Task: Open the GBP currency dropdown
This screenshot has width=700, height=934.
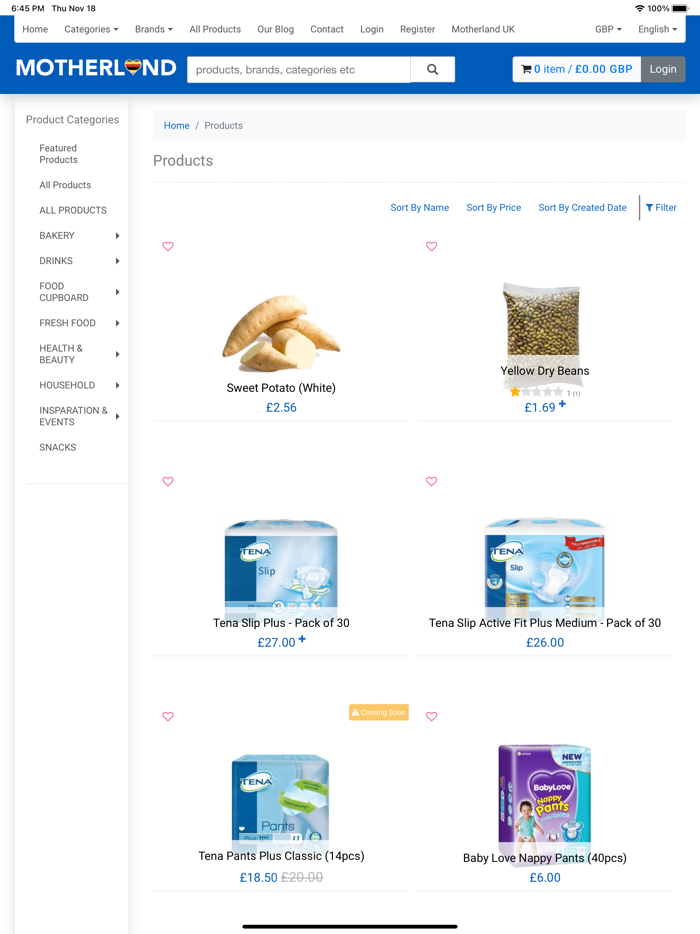Action: click(x=608, y=29)
